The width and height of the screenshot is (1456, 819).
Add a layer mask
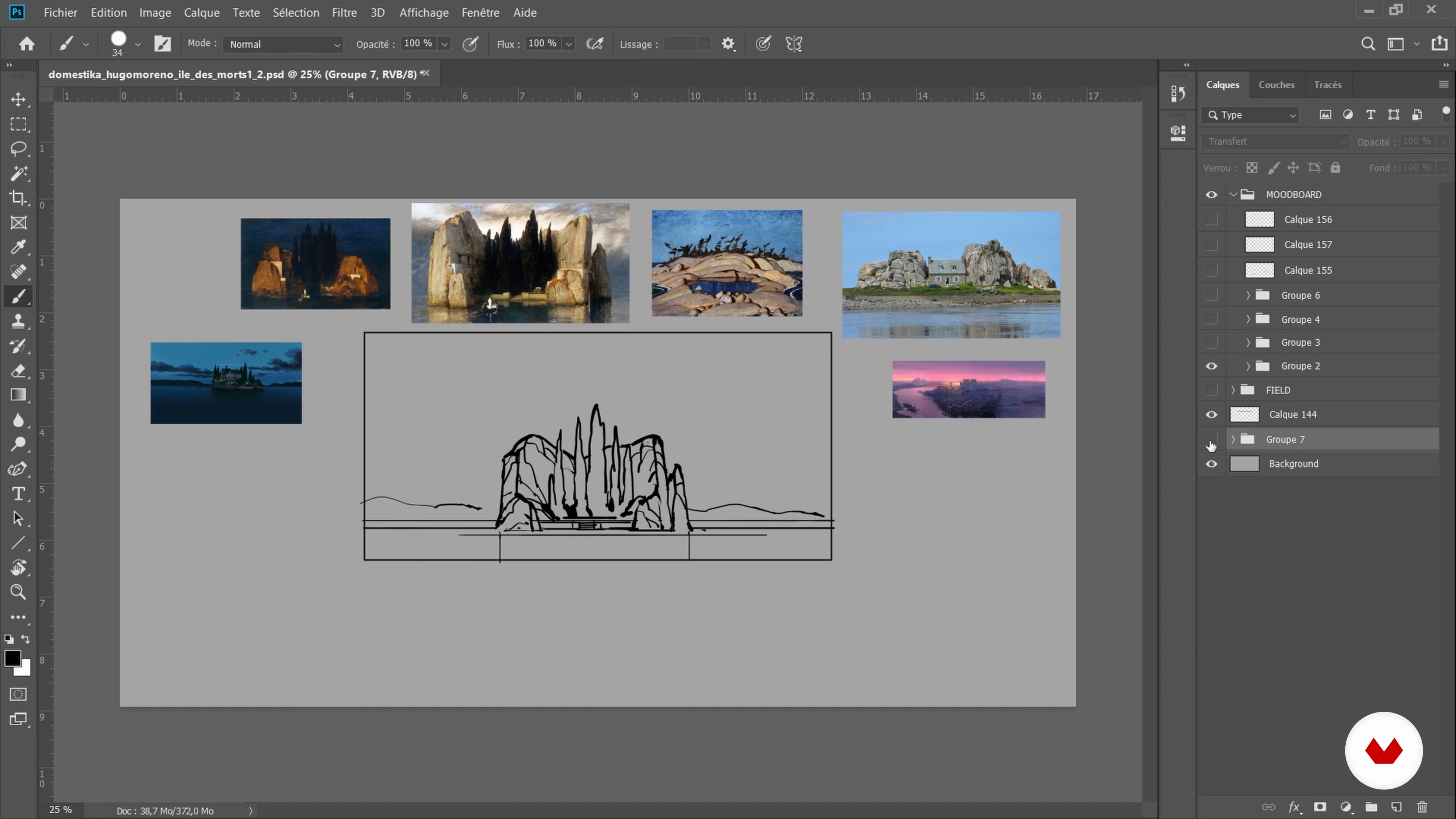point(1320,806)
